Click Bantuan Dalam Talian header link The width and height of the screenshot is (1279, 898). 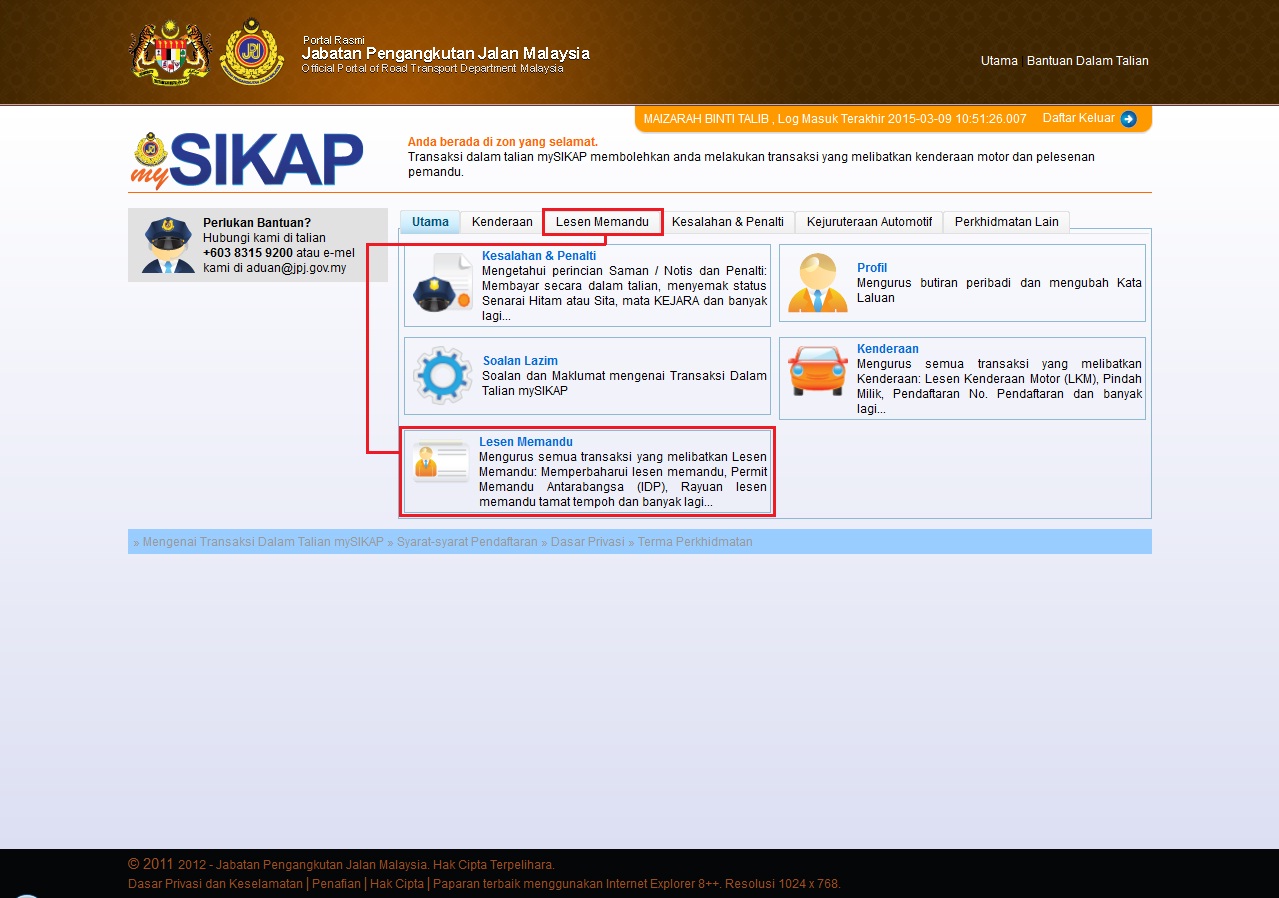coord(1087,61)
